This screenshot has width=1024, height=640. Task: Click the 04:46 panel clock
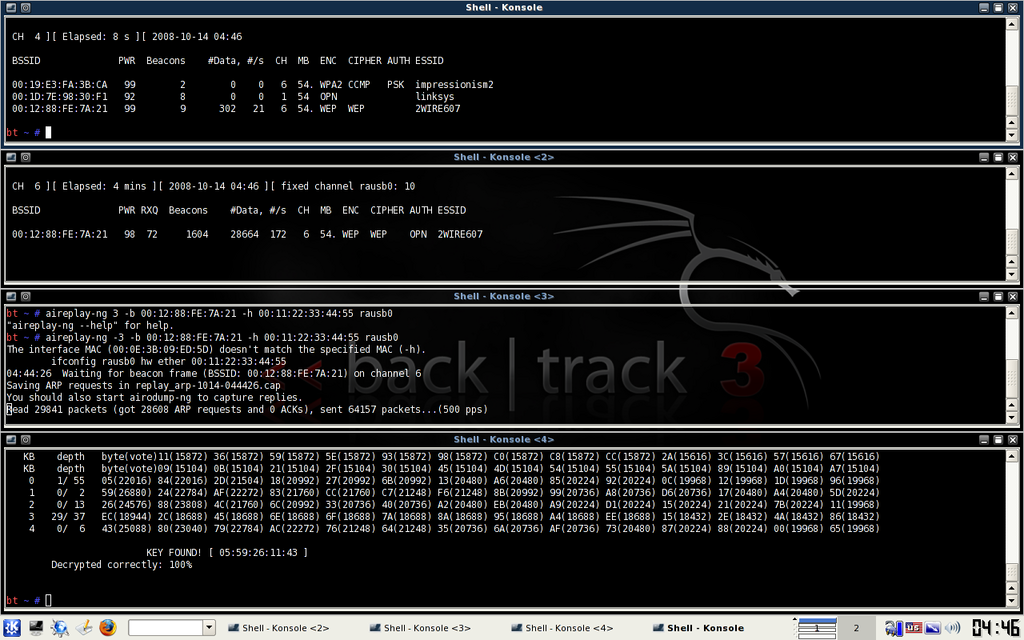click(995, 628)
